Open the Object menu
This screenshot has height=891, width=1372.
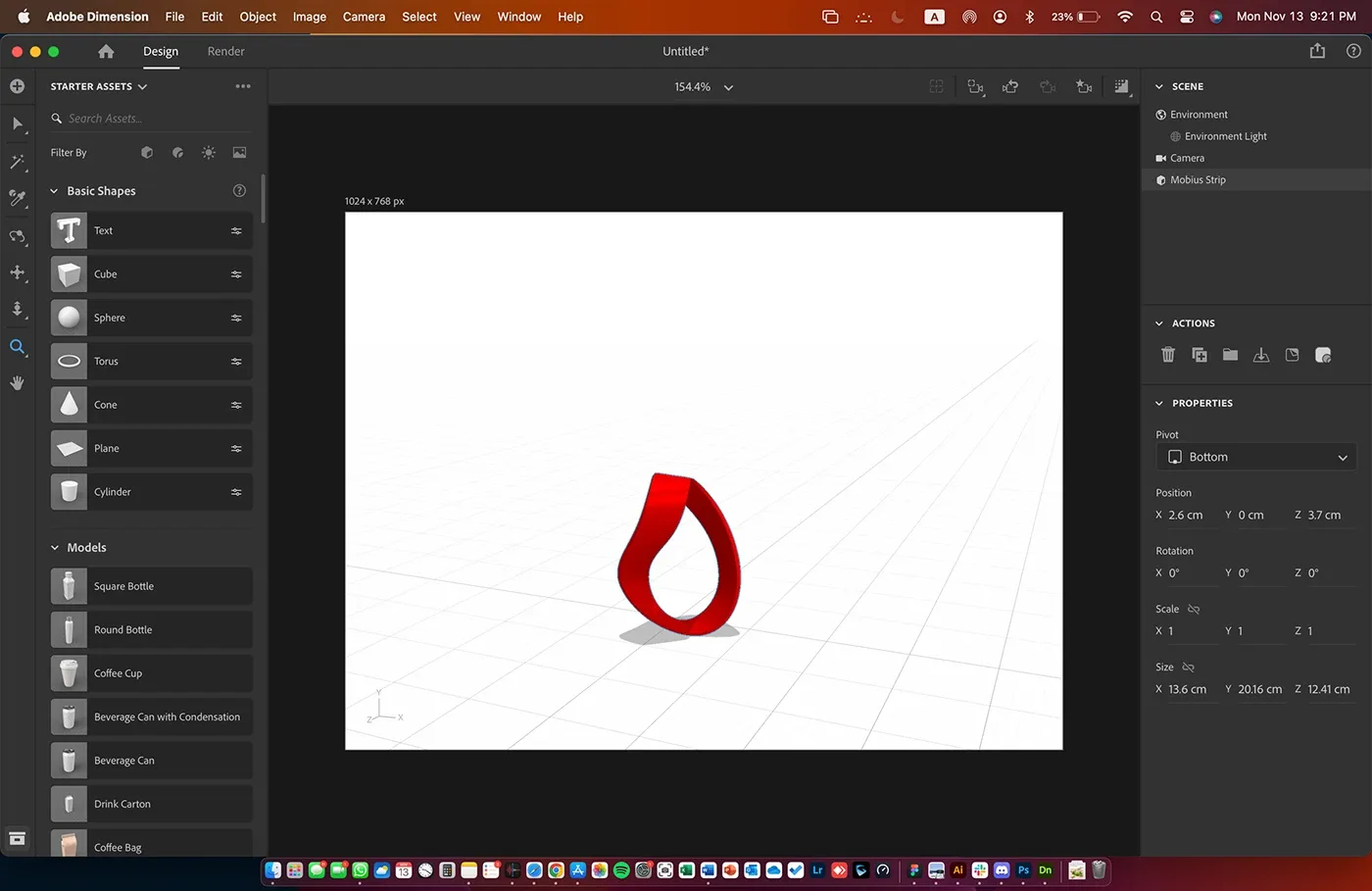[258, 17]
